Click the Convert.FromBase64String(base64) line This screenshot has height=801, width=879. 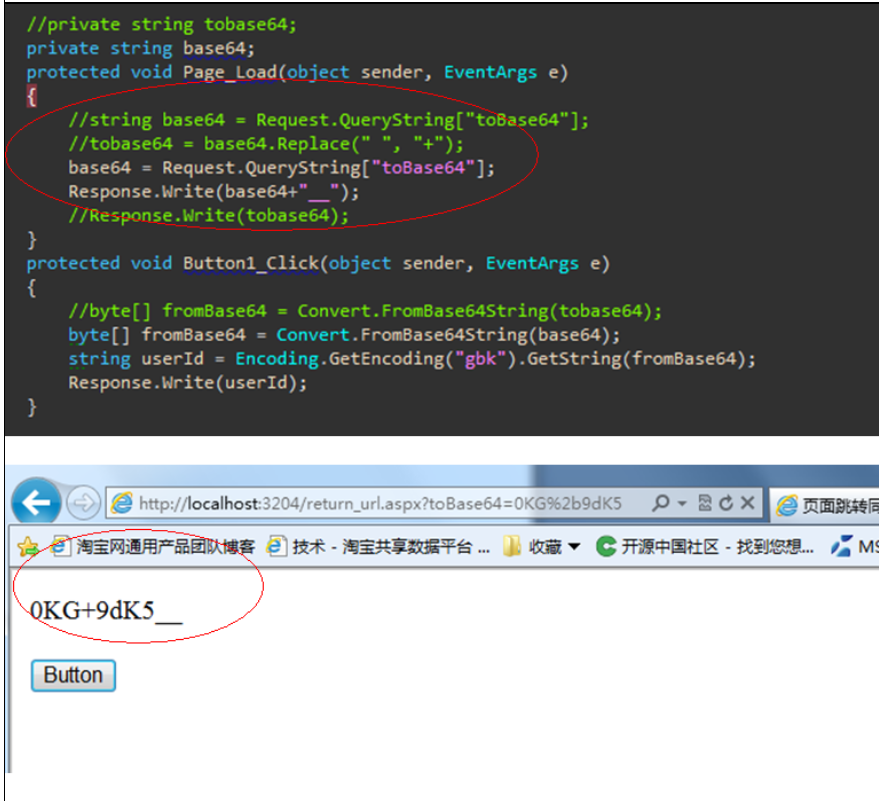[344, 335]
